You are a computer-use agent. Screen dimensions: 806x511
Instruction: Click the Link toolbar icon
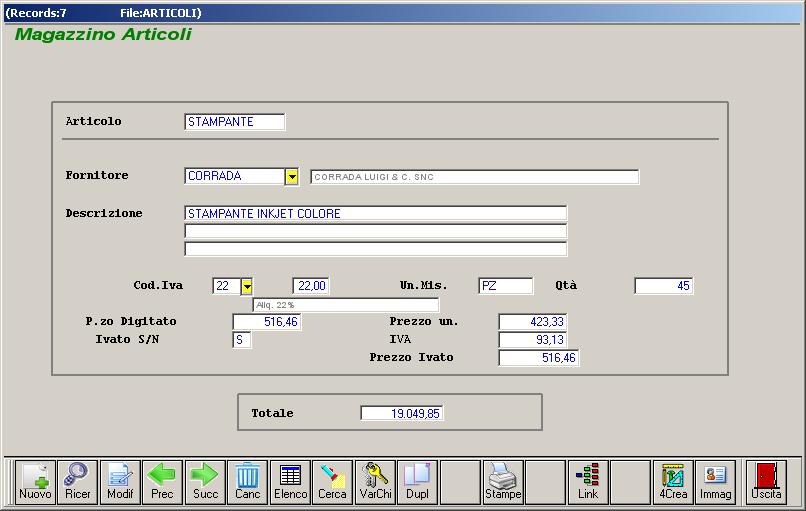(588, 482)
